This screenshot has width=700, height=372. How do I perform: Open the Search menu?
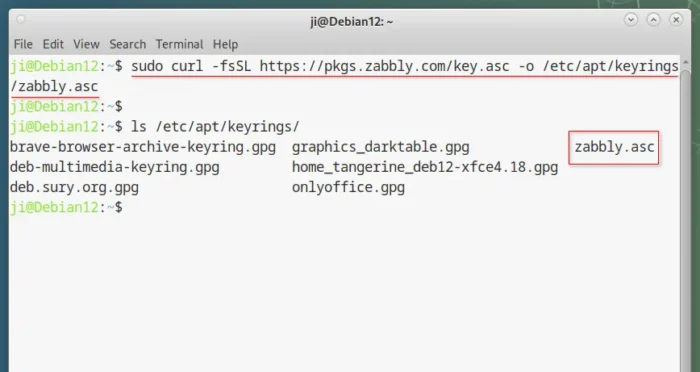128,44
